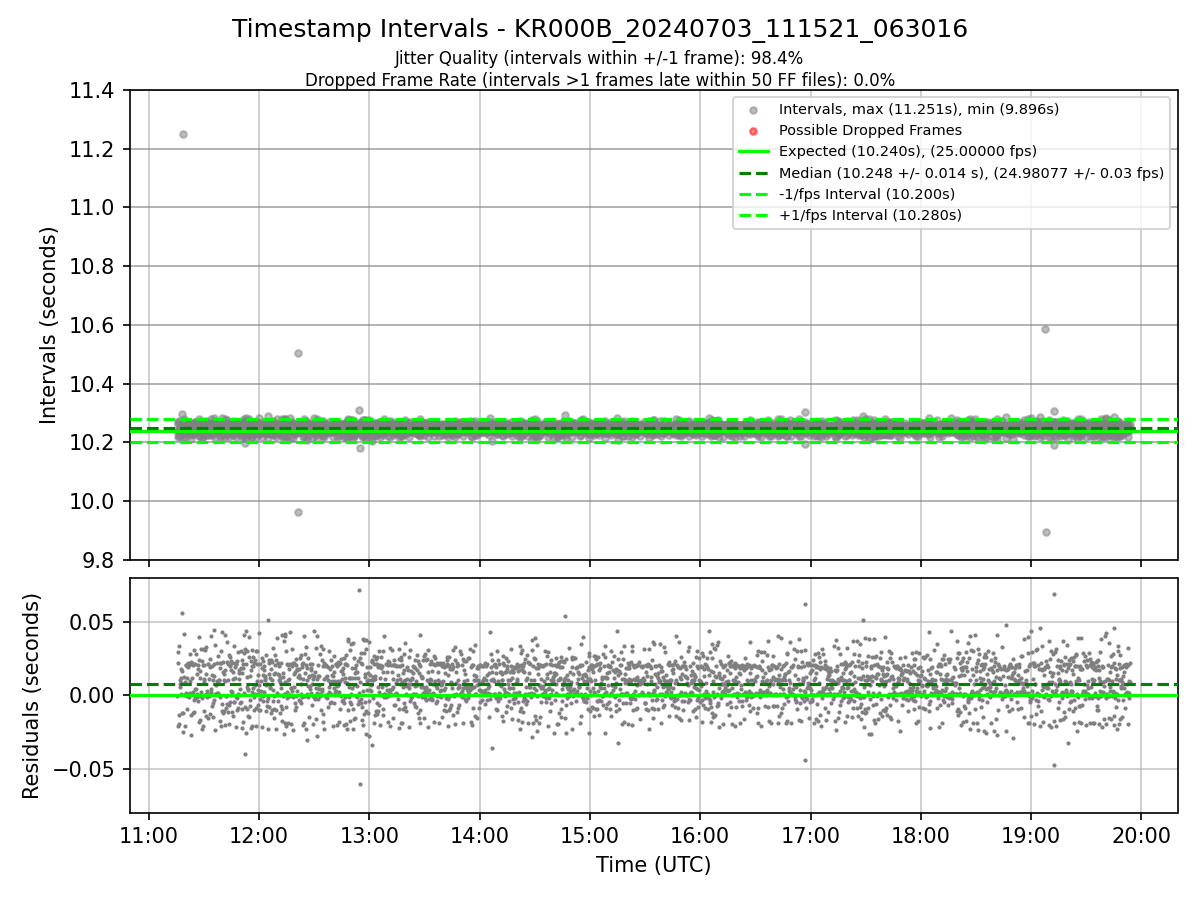Click the lowest residual point near 13:00
1200x900 pixels.
pos(360,784)
